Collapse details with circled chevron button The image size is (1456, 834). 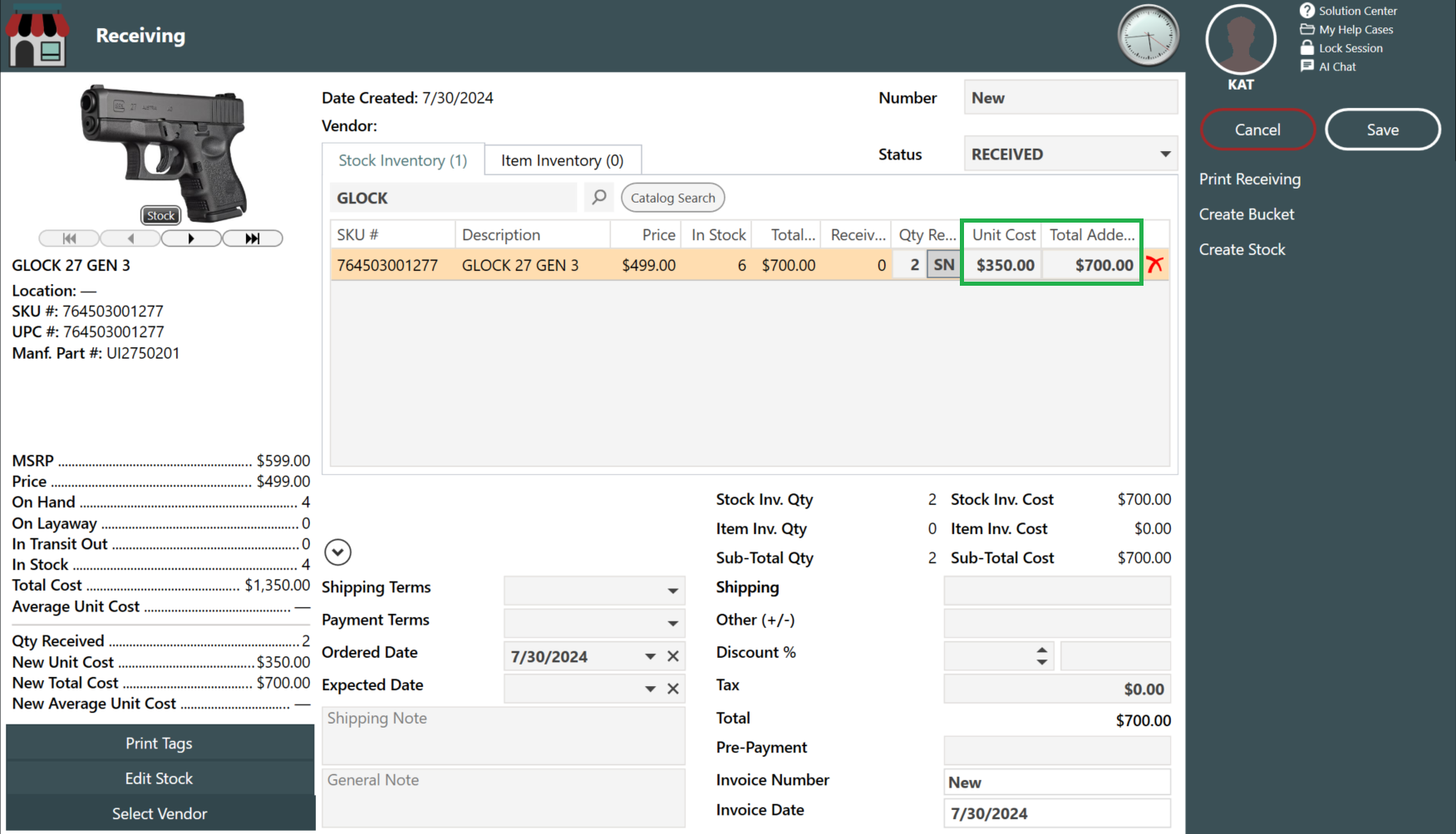337,552
